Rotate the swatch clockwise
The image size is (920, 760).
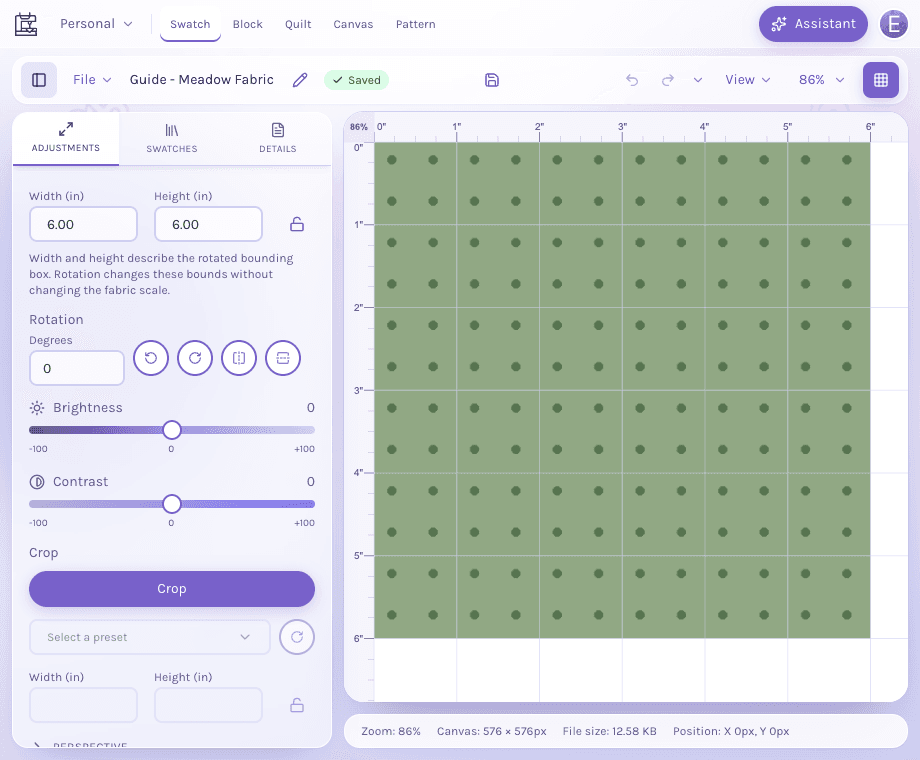coord(195,358)
